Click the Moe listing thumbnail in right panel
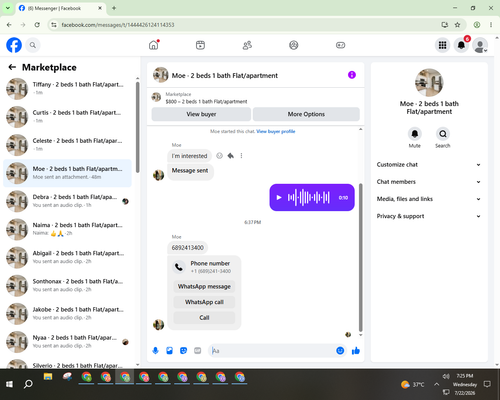The width and height of the screenshot is (500, 400). pyautogui.click(x=429, y=83)
